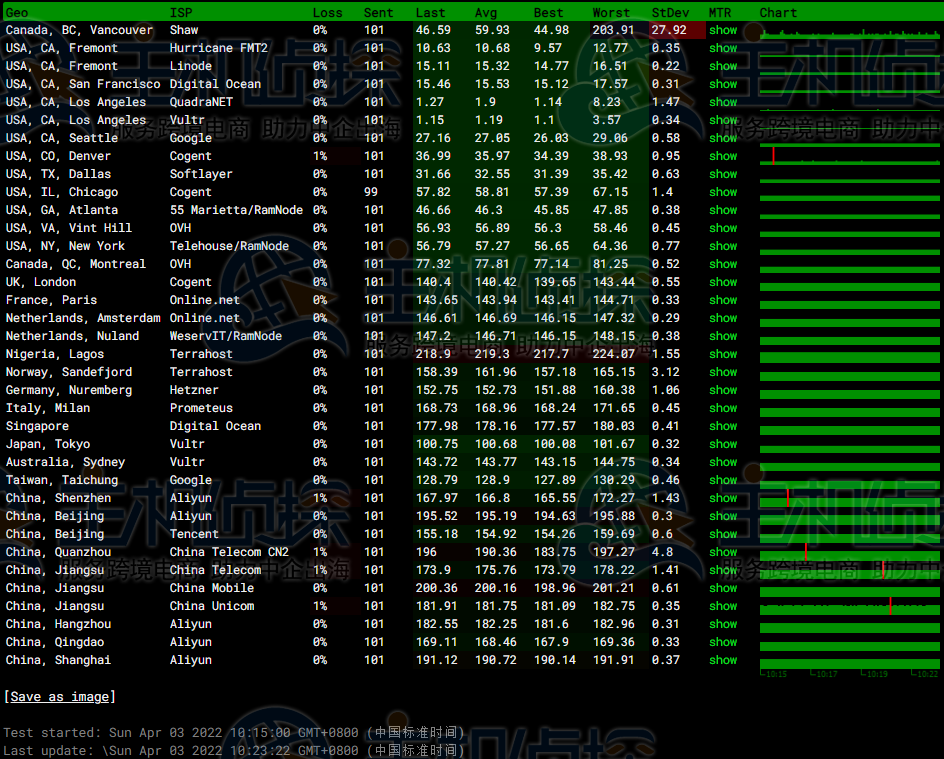Click 'show' for Shanghai Aliyun row
Viewport: 944px width, 759px height.
point(722,660)
